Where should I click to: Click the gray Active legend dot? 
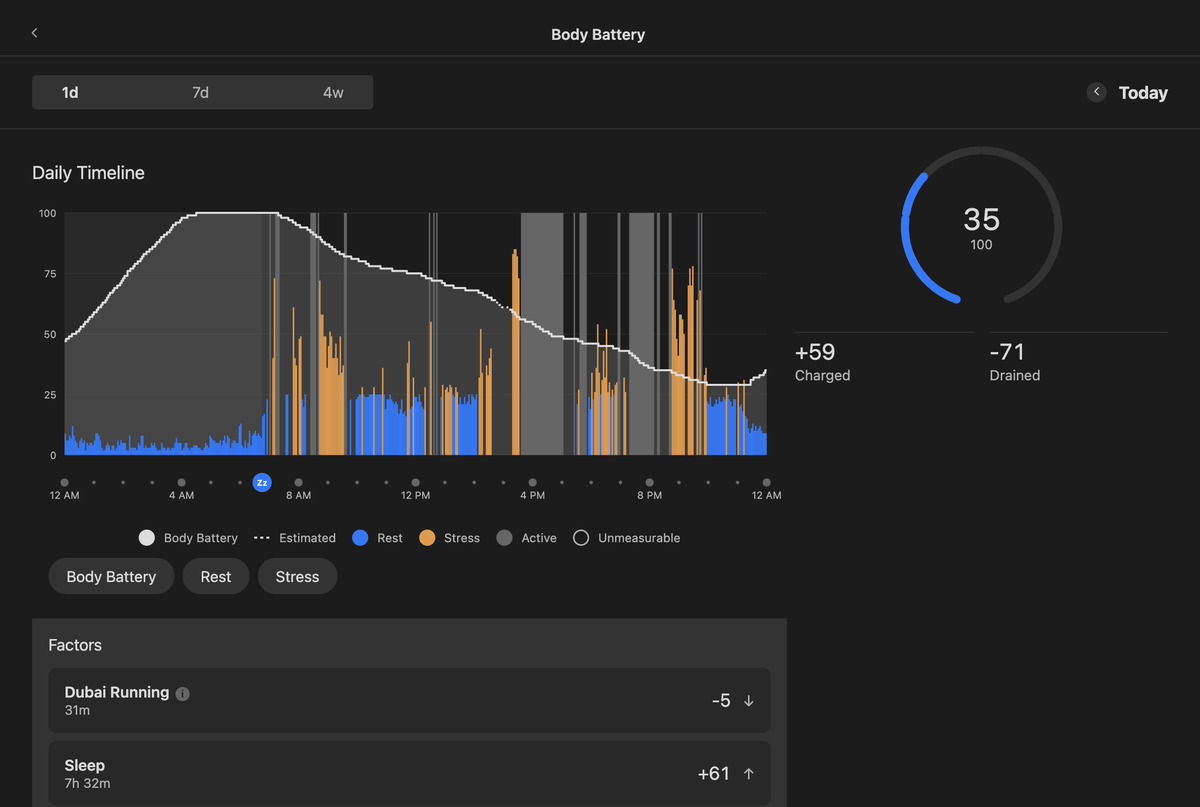pos(504,538)
